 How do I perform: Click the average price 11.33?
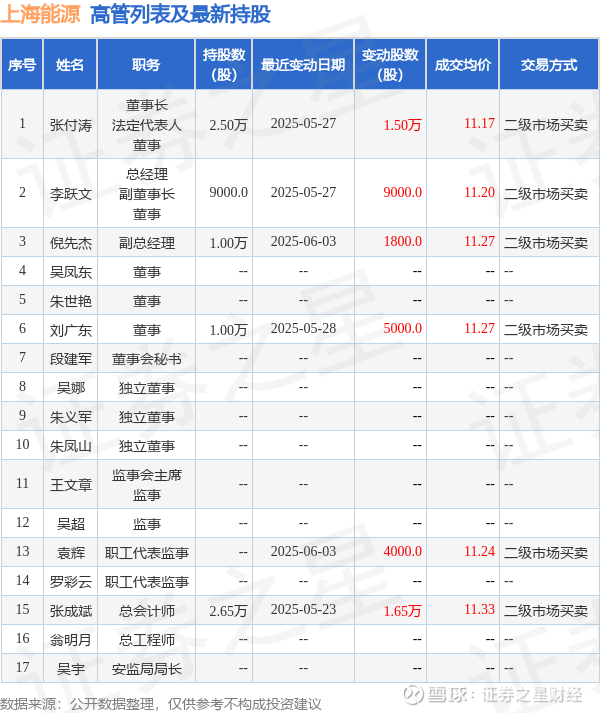point(479,609)
